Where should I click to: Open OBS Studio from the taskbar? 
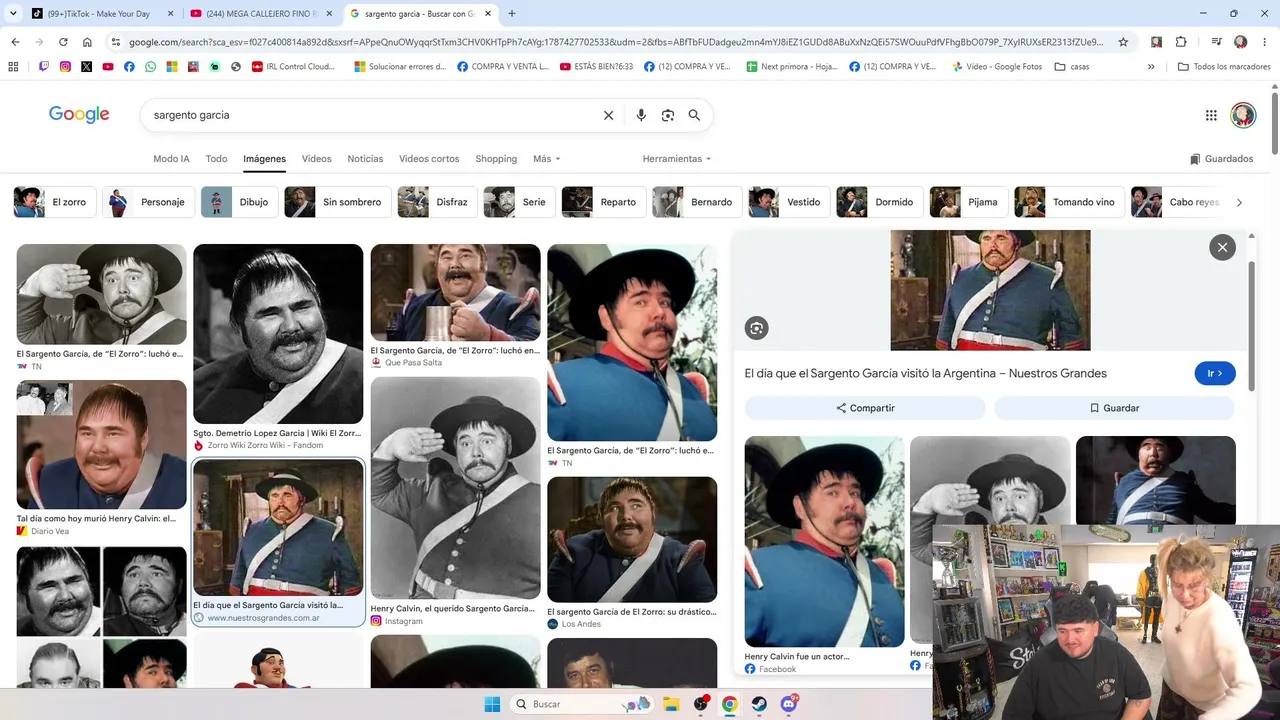(x=701, y=704)
